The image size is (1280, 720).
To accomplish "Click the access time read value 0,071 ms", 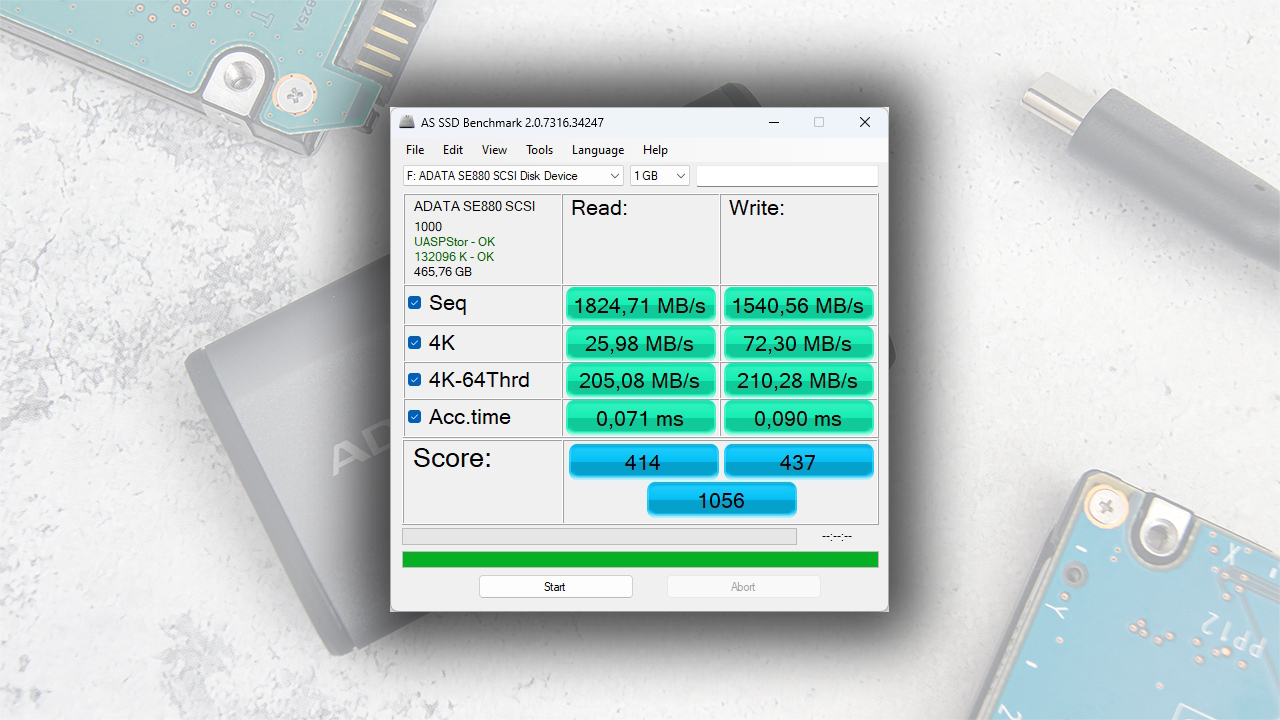I will (x=640, y=418).
